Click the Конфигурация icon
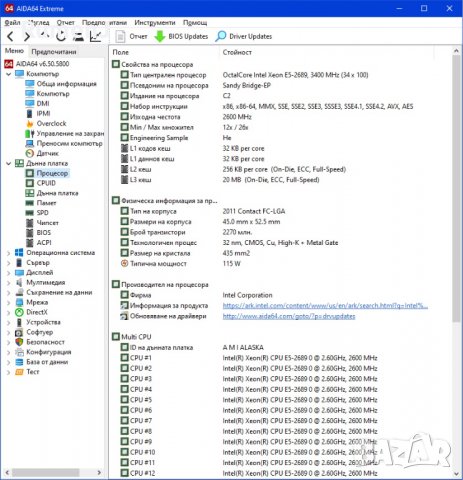Screen dimensions: 463x480 [19, 352]
